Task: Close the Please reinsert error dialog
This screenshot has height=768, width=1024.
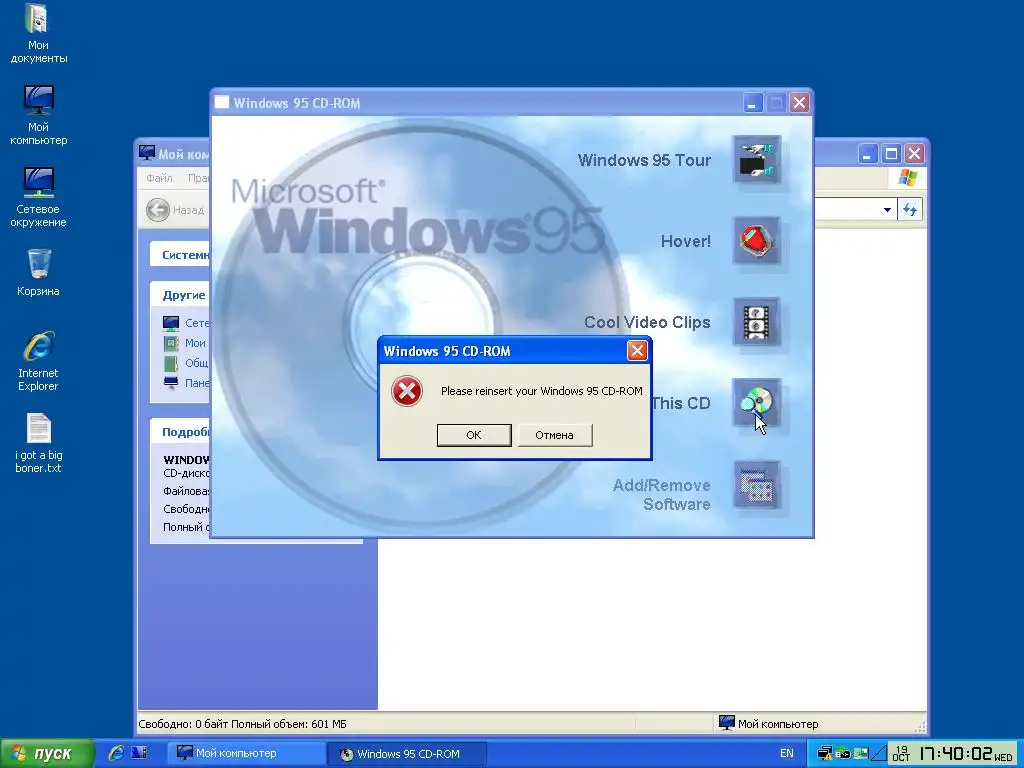Action: [637, 351]
